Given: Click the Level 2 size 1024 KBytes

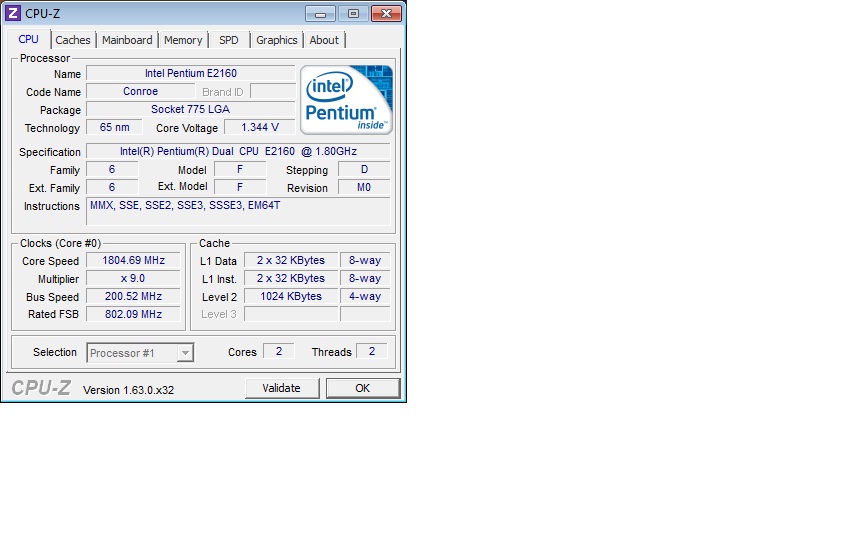Looking at the screenshot, I should pos(291,296).
